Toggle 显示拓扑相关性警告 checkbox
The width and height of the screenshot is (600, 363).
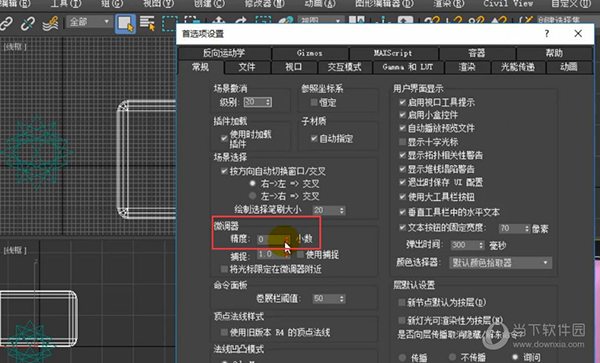[x=402, y=155]
